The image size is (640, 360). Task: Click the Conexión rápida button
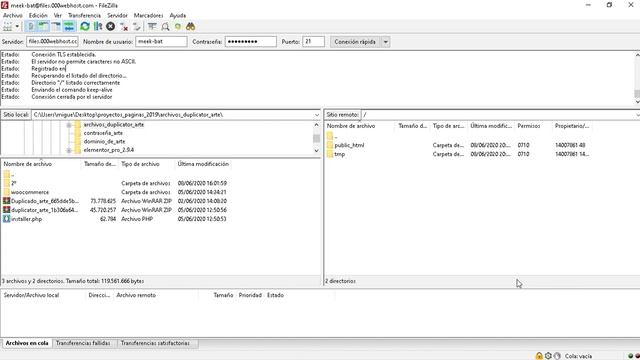tap(355, 42)
